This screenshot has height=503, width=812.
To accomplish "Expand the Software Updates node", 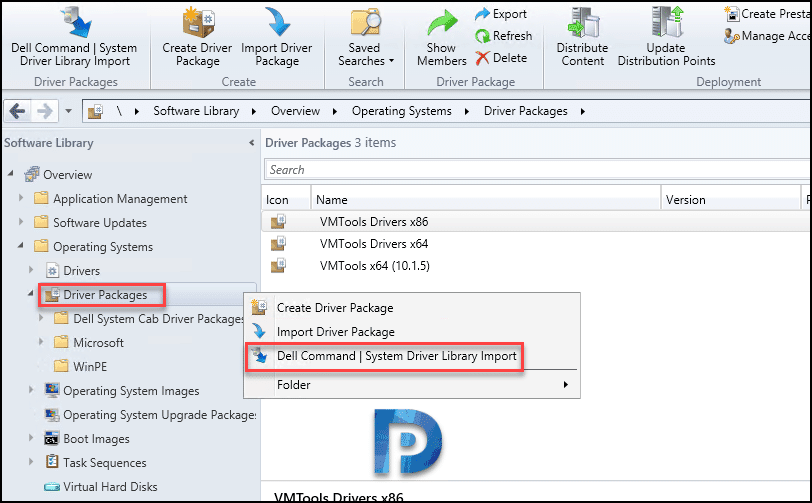I will tap(21, 221).
